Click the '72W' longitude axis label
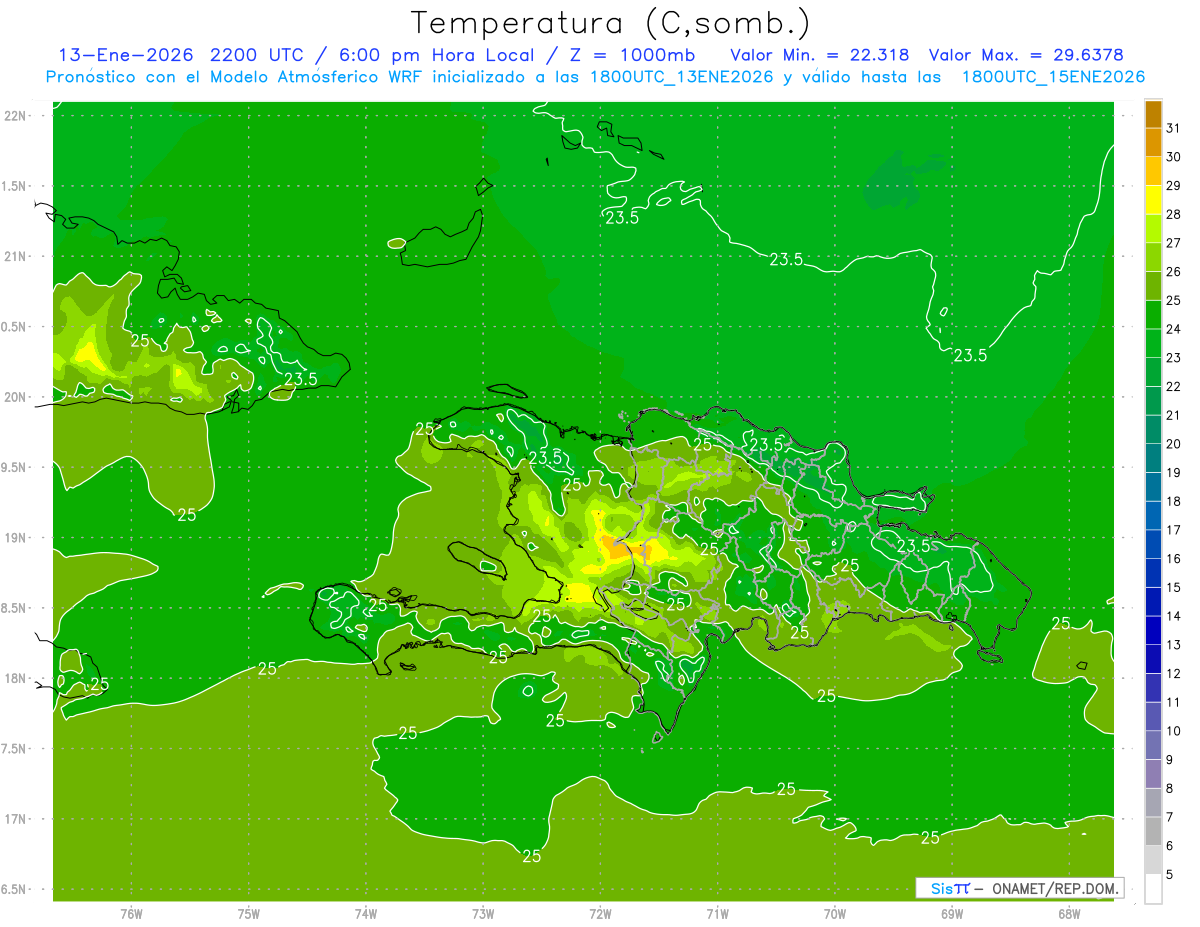The width and height of the screenshot is (1200, 927). click(600, 913)
